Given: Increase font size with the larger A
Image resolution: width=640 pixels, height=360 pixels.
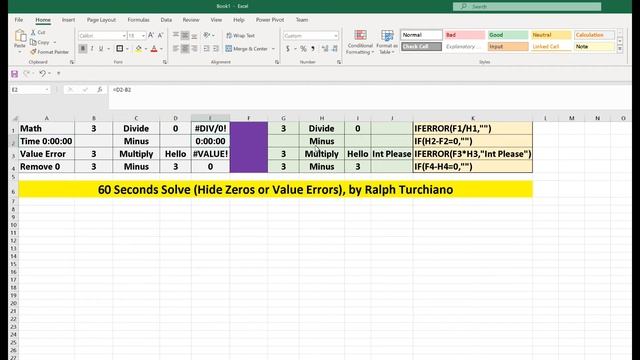Looking at the screenshot, I should point(151,36).
